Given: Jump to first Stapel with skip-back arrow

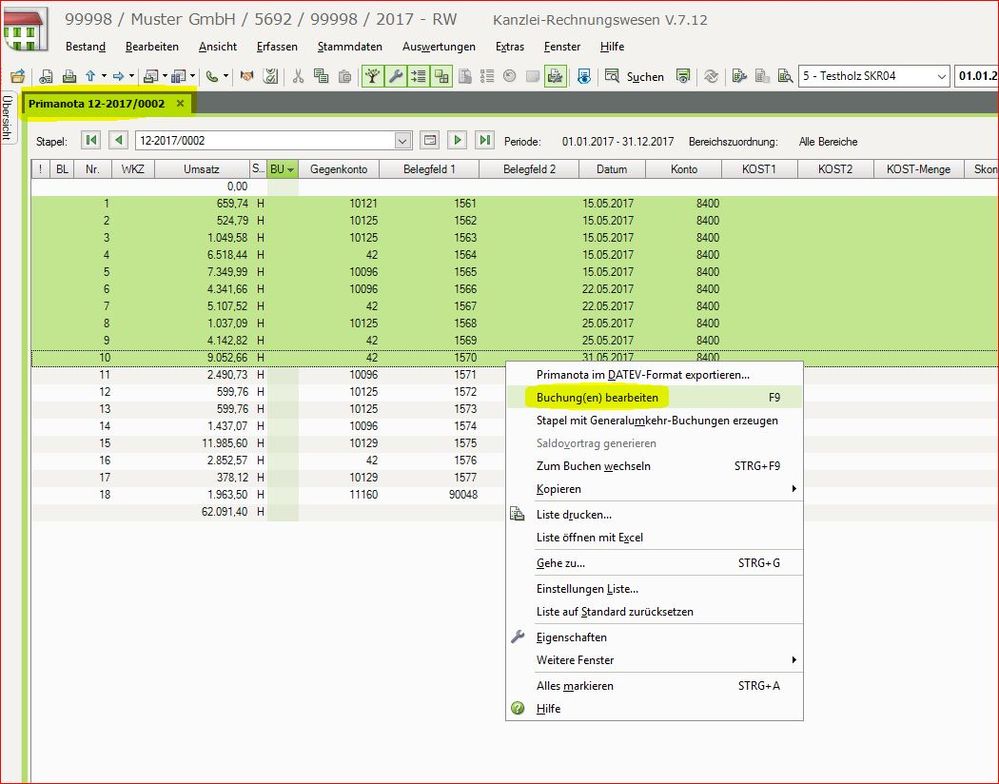Looking at the screenshot, I should point(91,141).
